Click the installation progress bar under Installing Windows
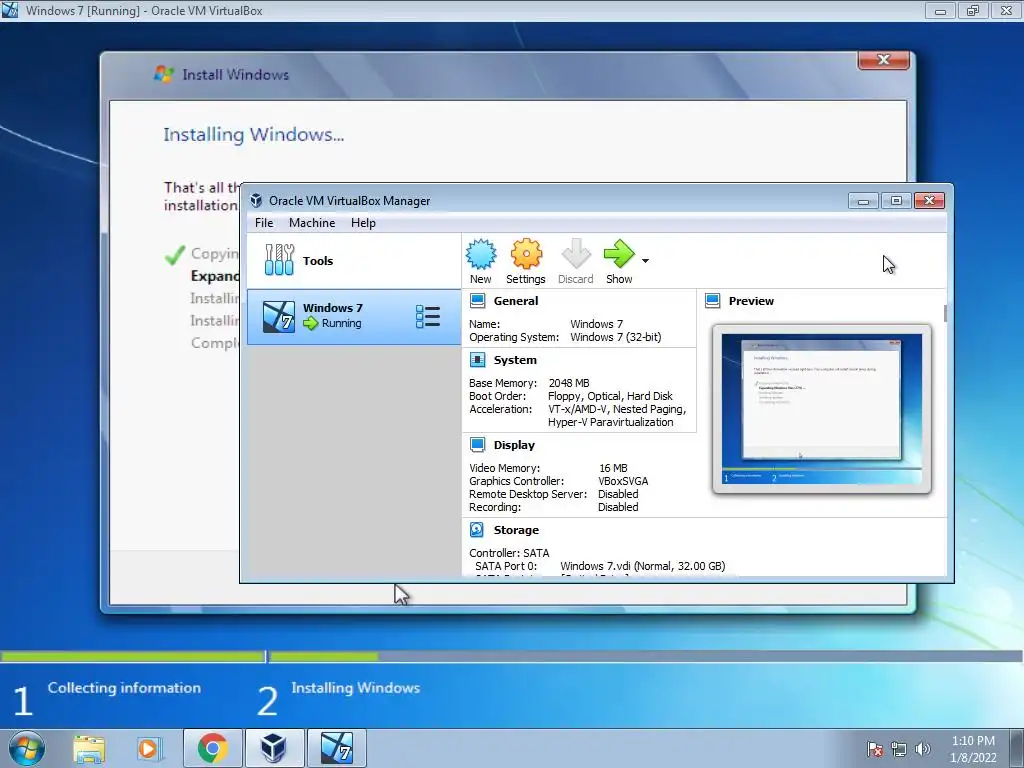This screenshot has height=768, width=1024. click(646, 656)
